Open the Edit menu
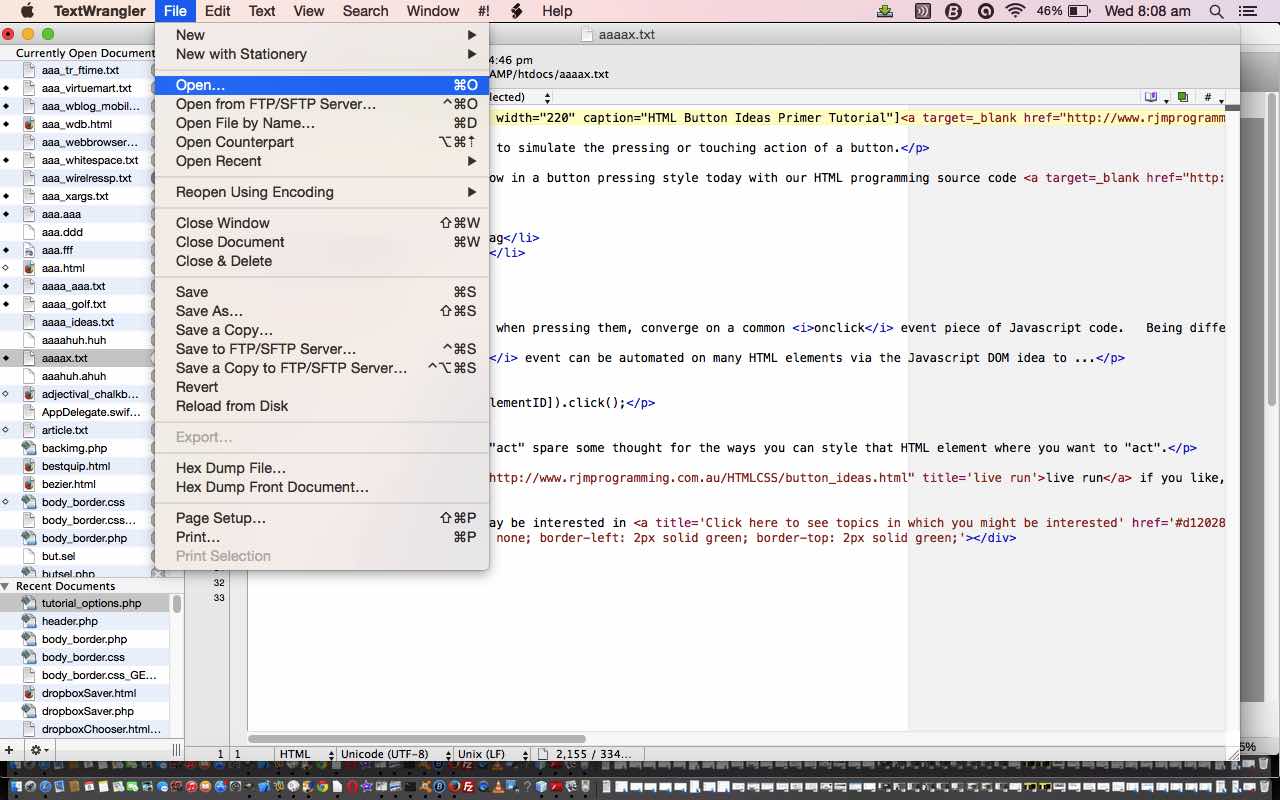The image size is (1280, 800). [x=217, y=11]
